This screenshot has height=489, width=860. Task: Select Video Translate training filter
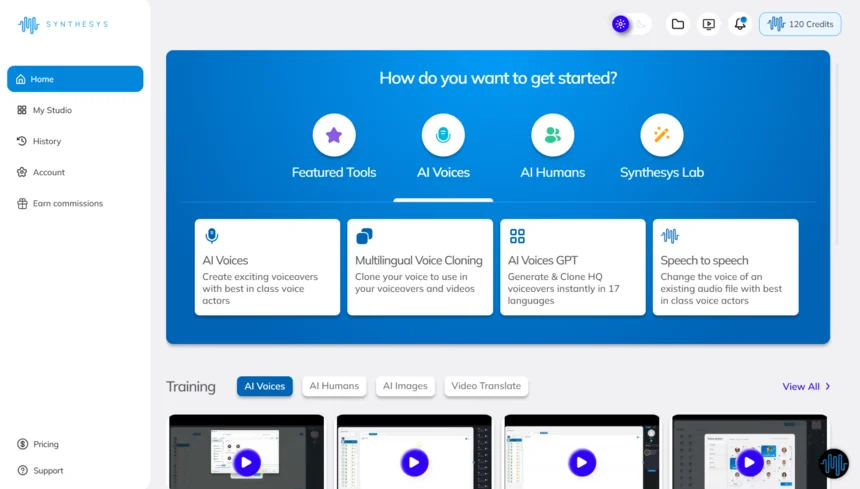[x=486, y=386]
